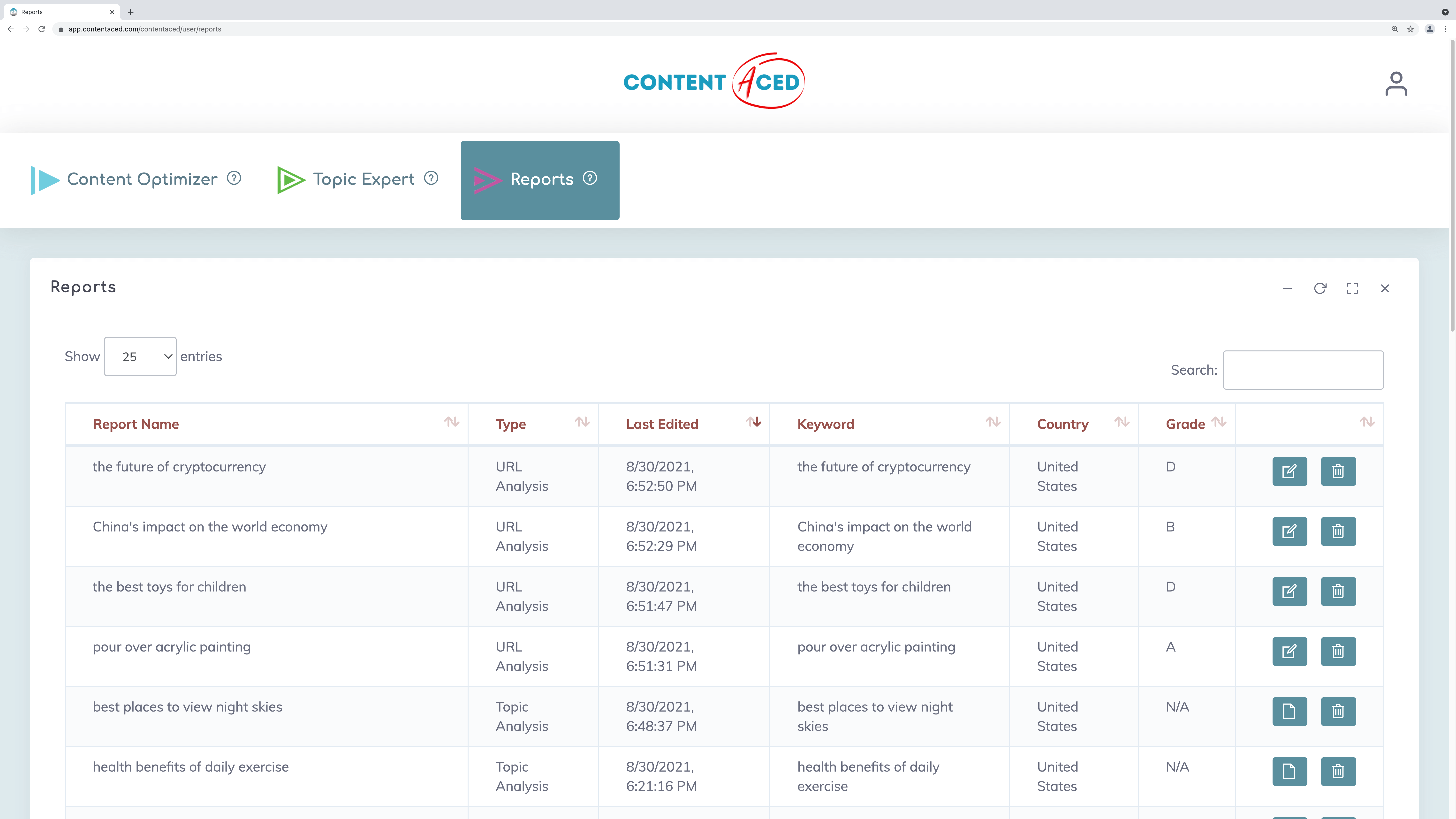The image size is (1456, 819).
Task: Edit the best toys for children report
Action: click(1289, 591)
